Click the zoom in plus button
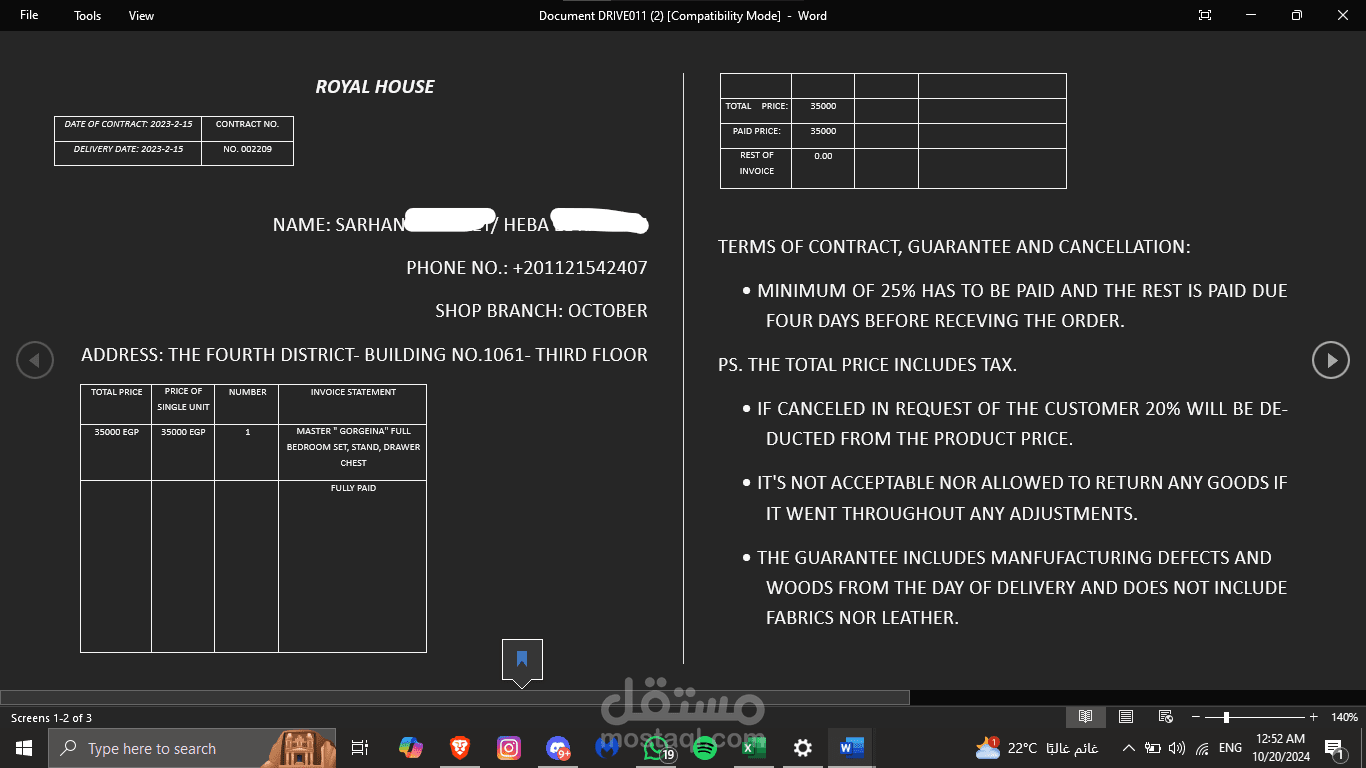The image size is (1366, 768). (1313, 717)
